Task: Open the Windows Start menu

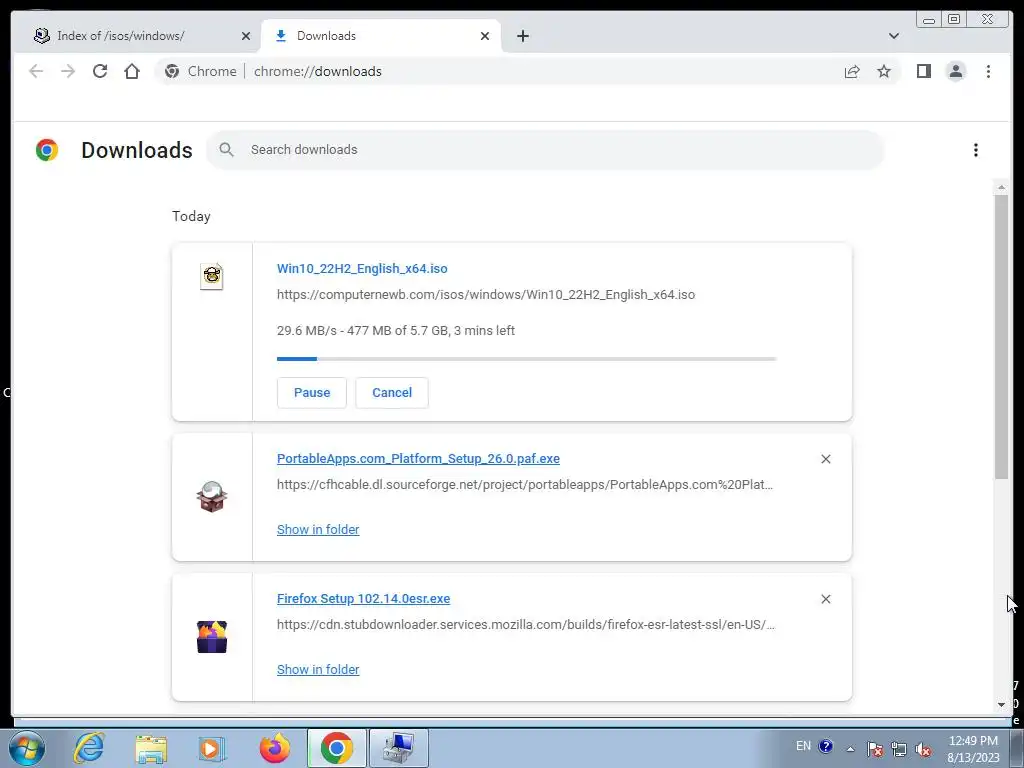Action: (x=27, y=748)
